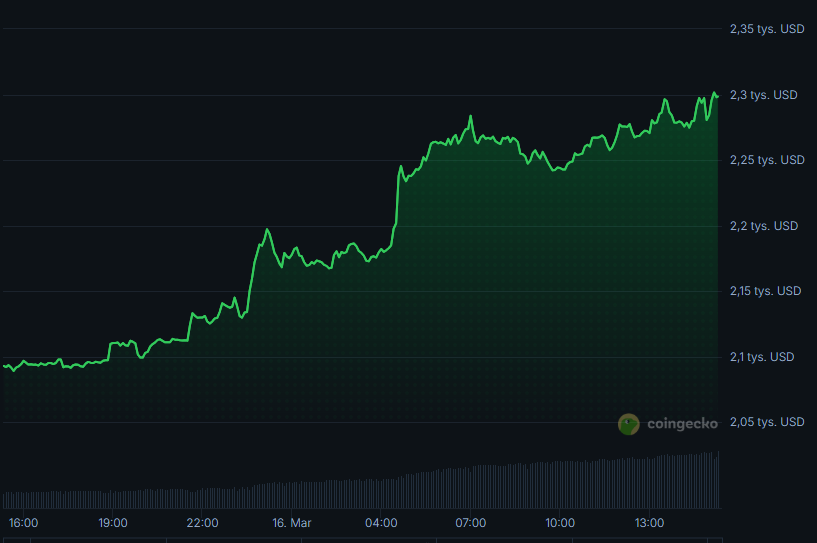Click the 2,3 tys. USD price label
The width and height of the screenshot is (817, 543).
pyautogui.click(x=764, y=95)
